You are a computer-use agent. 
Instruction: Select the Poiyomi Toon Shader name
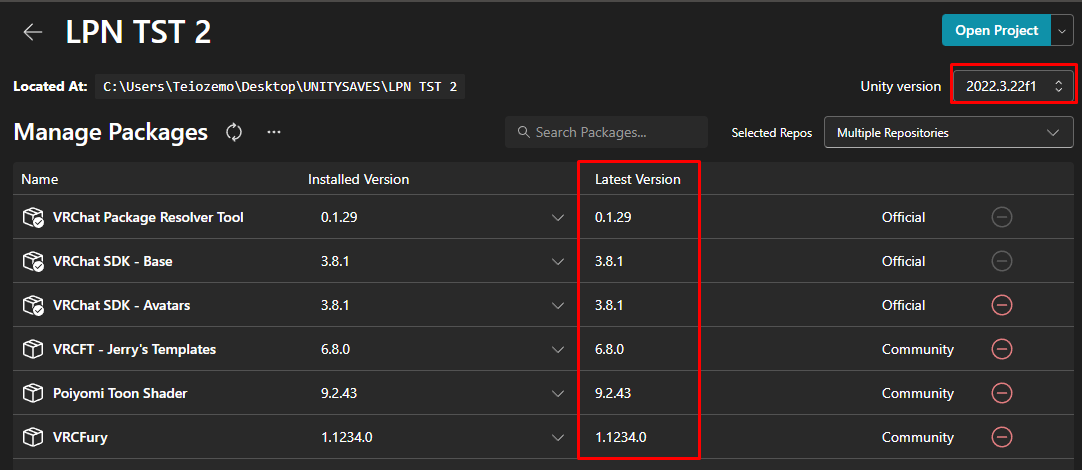(120, 393)
